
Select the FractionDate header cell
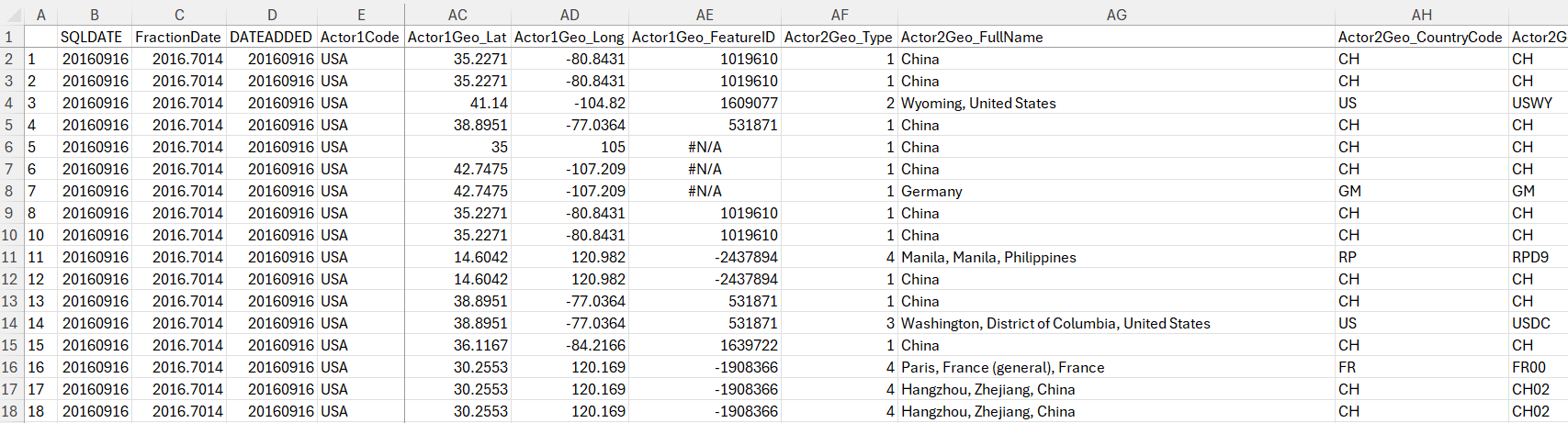(x=178, y=38)
